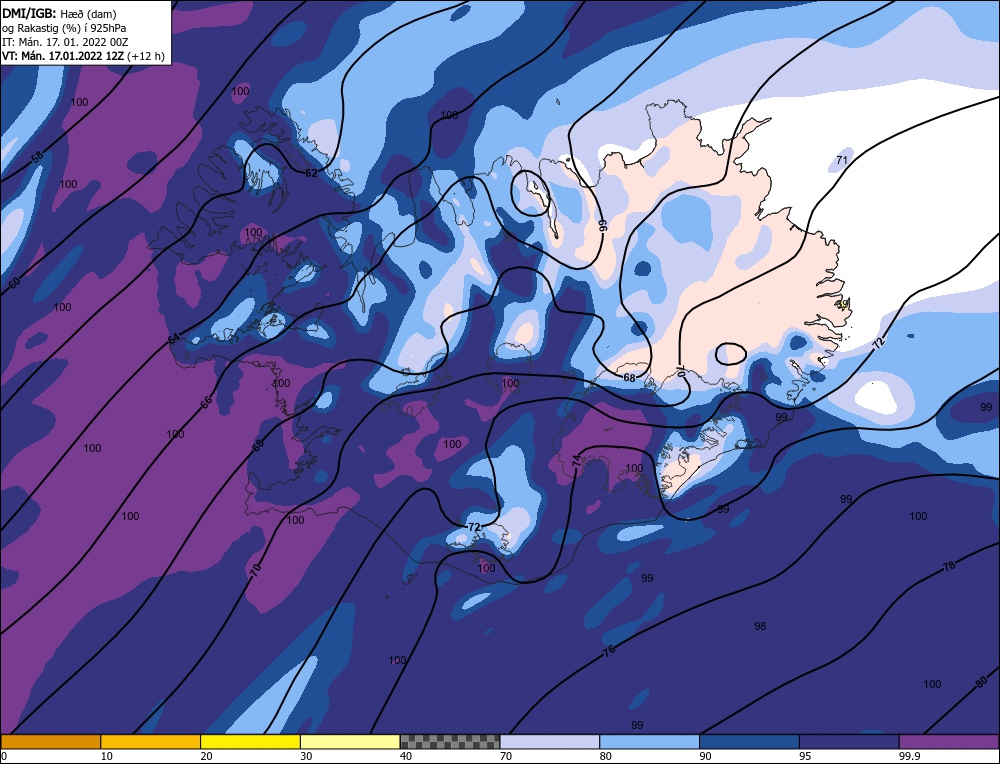The height and width of the screenshot is (764, 1000).
Task: Click the '10' tick label on legend scale
Action: (107, 756)
